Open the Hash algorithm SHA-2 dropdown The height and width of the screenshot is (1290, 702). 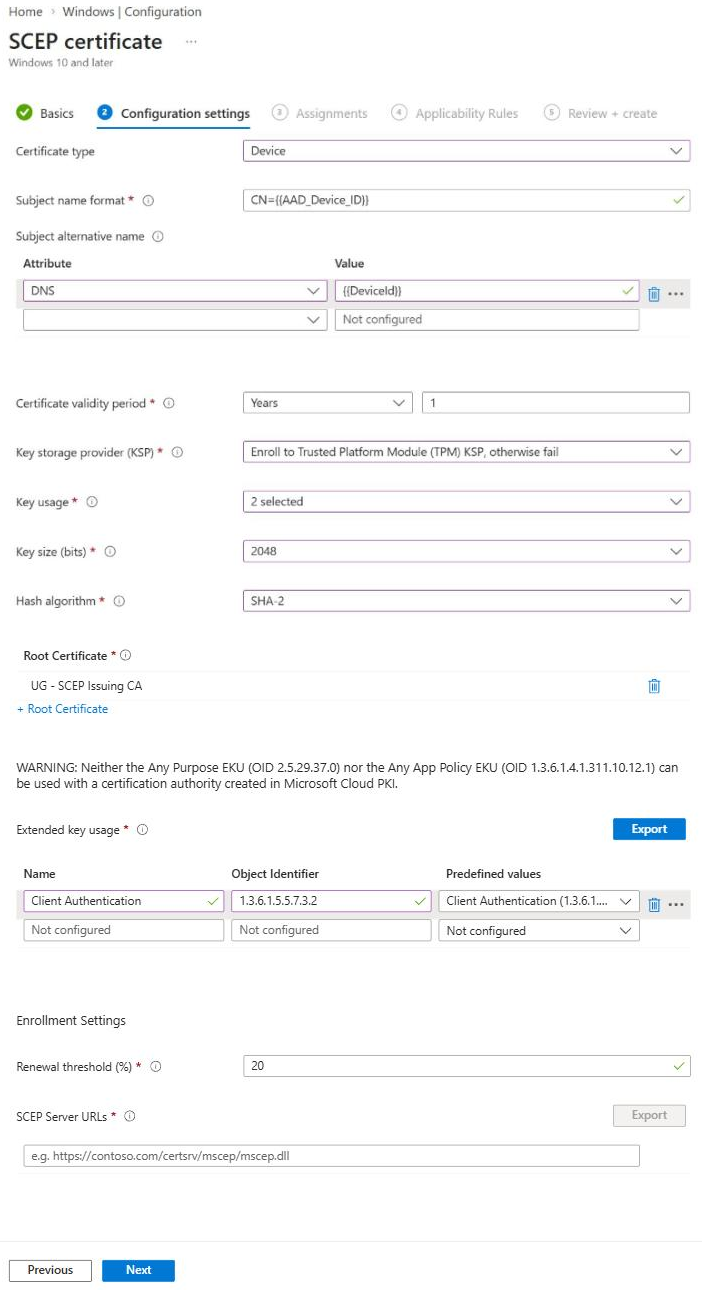466,601
